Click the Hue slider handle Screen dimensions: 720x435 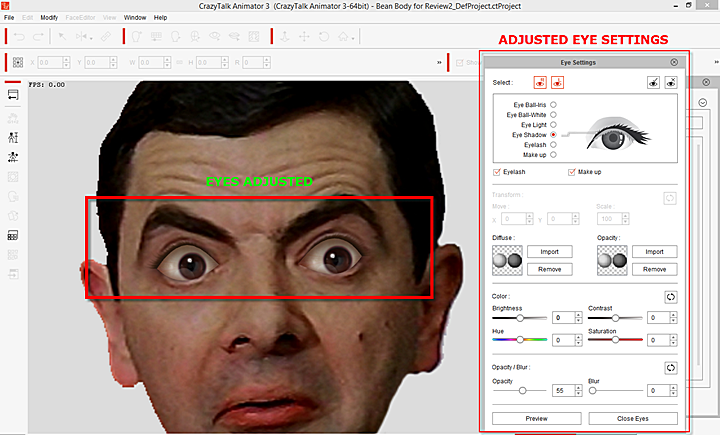pyautogui.click(x=520, y=341)
